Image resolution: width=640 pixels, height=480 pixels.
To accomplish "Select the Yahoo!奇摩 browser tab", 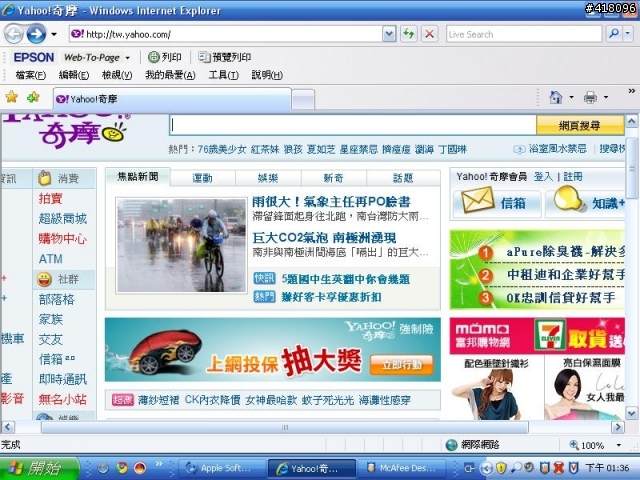I will (172, 99).
